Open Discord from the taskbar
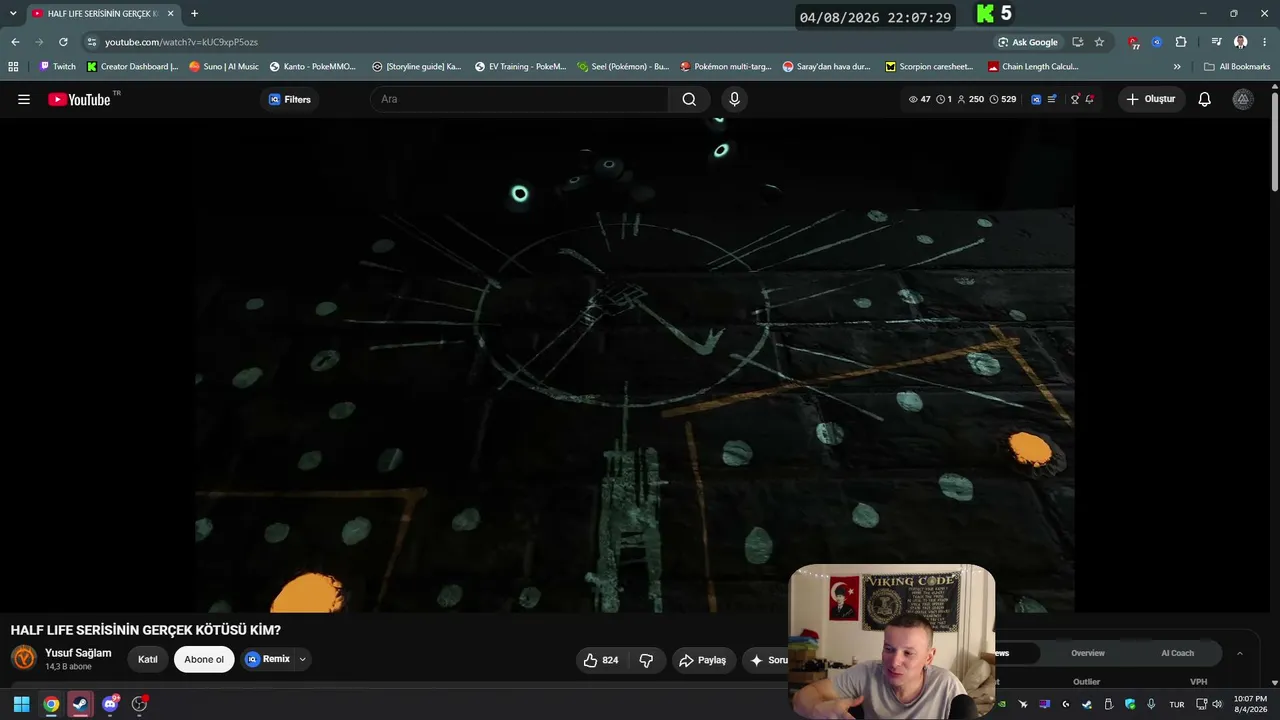 110,704
